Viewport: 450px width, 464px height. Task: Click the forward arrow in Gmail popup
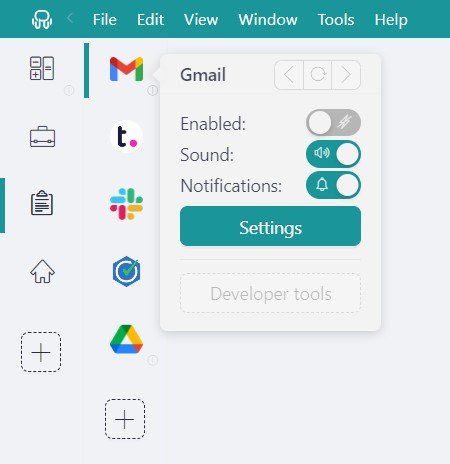[x=346, y=75]
